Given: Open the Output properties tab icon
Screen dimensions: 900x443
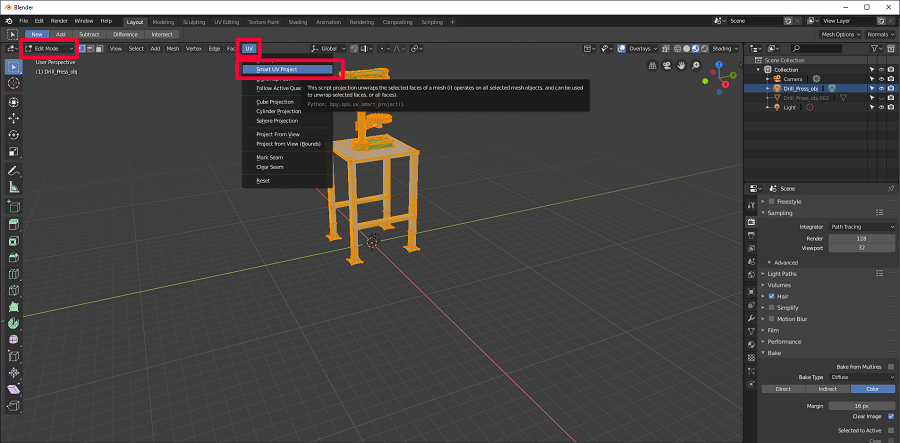Looking at the screenshot, I should [x=751, y=235].
